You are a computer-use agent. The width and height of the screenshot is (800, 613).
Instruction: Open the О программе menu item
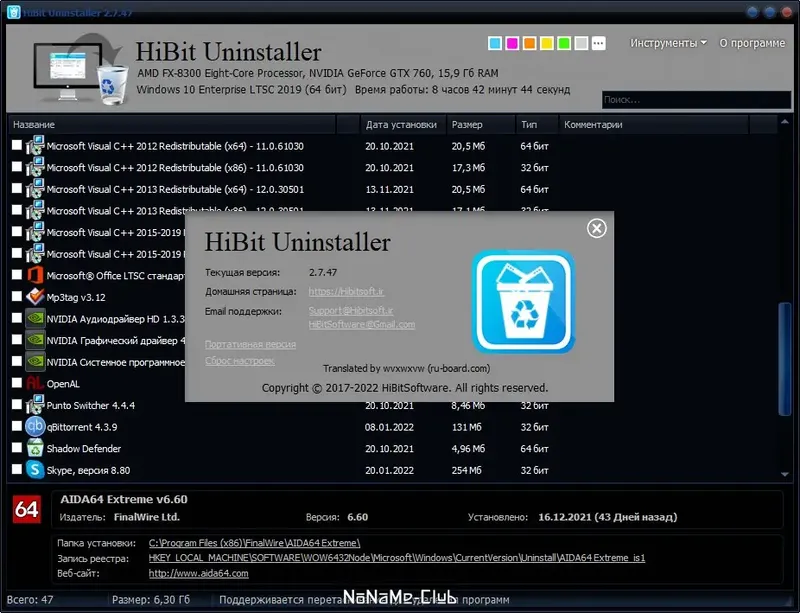click(752, 43)
